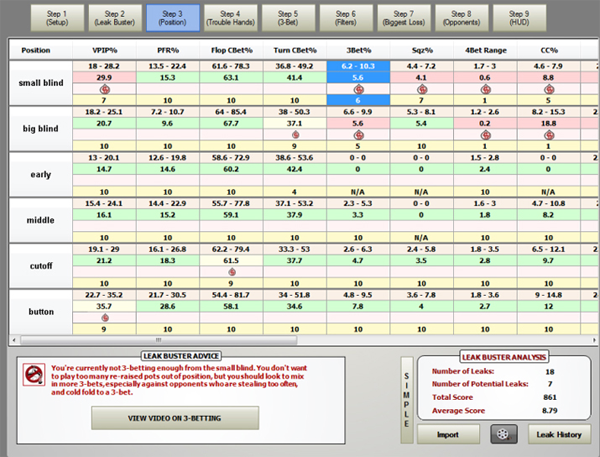The height and width of the screenshot is (457, 600).
Task: Select the button position row label
Action: [41, 312]
